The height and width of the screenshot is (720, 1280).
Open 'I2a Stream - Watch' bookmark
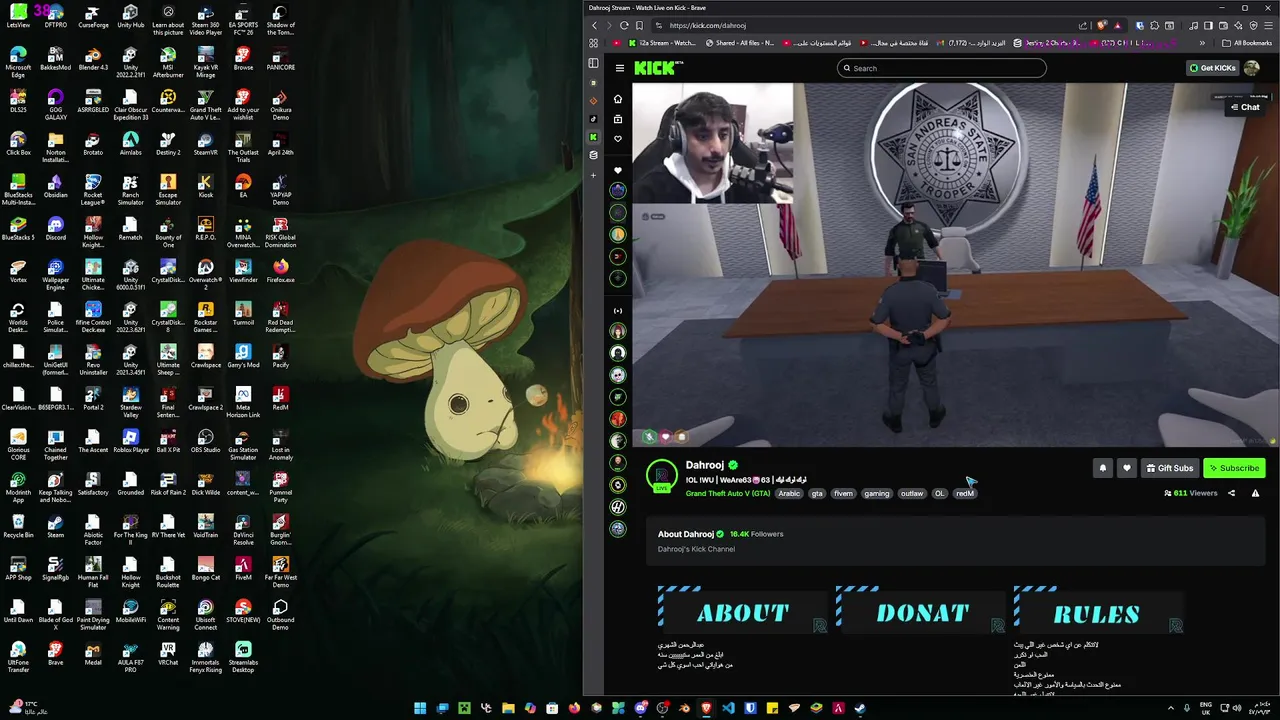coord(662,43)
